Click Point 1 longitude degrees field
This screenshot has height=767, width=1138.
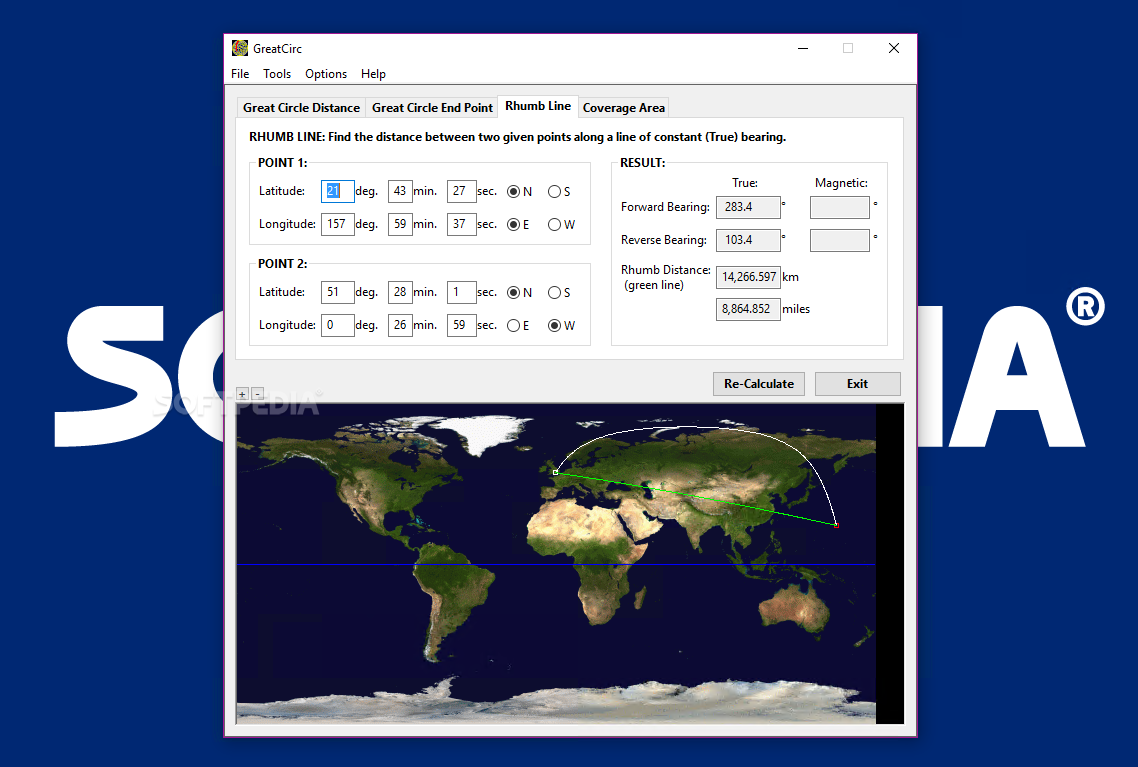337,223
